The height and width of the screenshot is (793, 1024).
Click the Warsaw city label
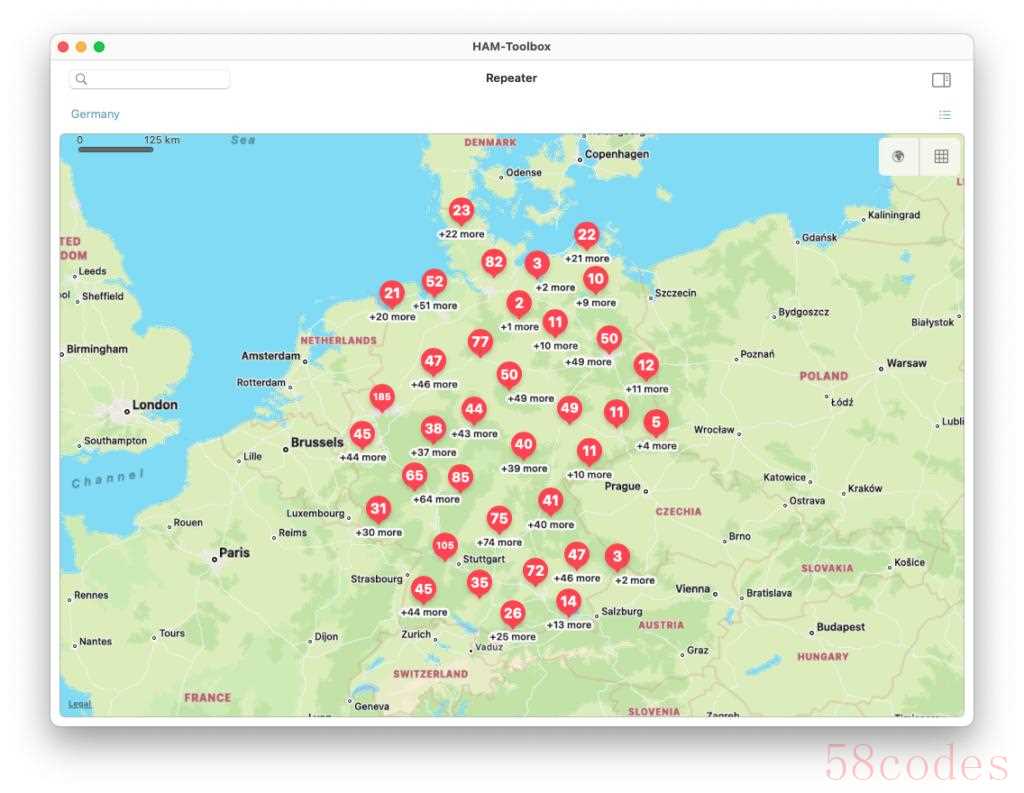(906, 363)
